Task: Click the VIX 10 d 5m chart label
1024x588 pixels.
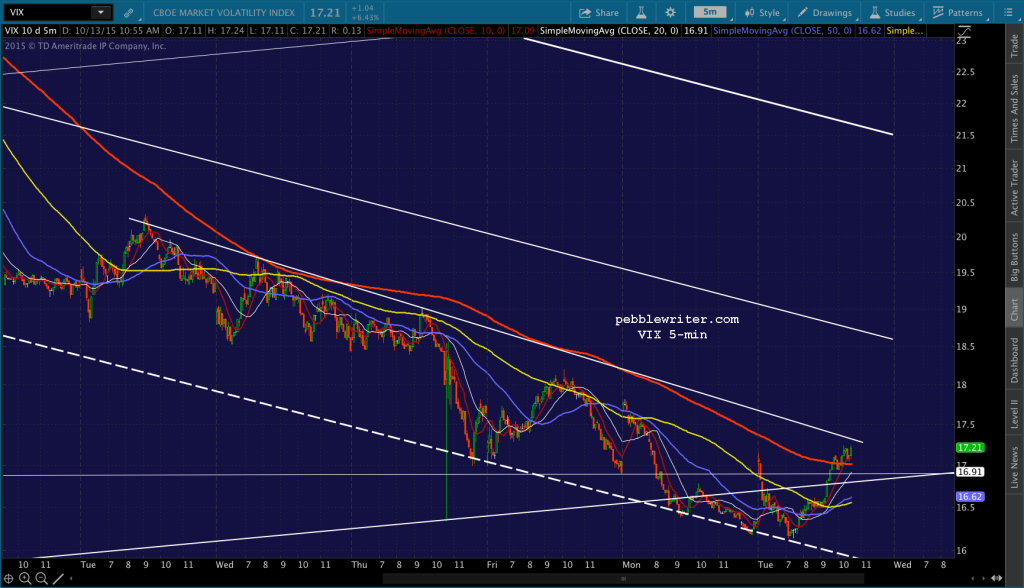Action: click(x=31, y=31)
